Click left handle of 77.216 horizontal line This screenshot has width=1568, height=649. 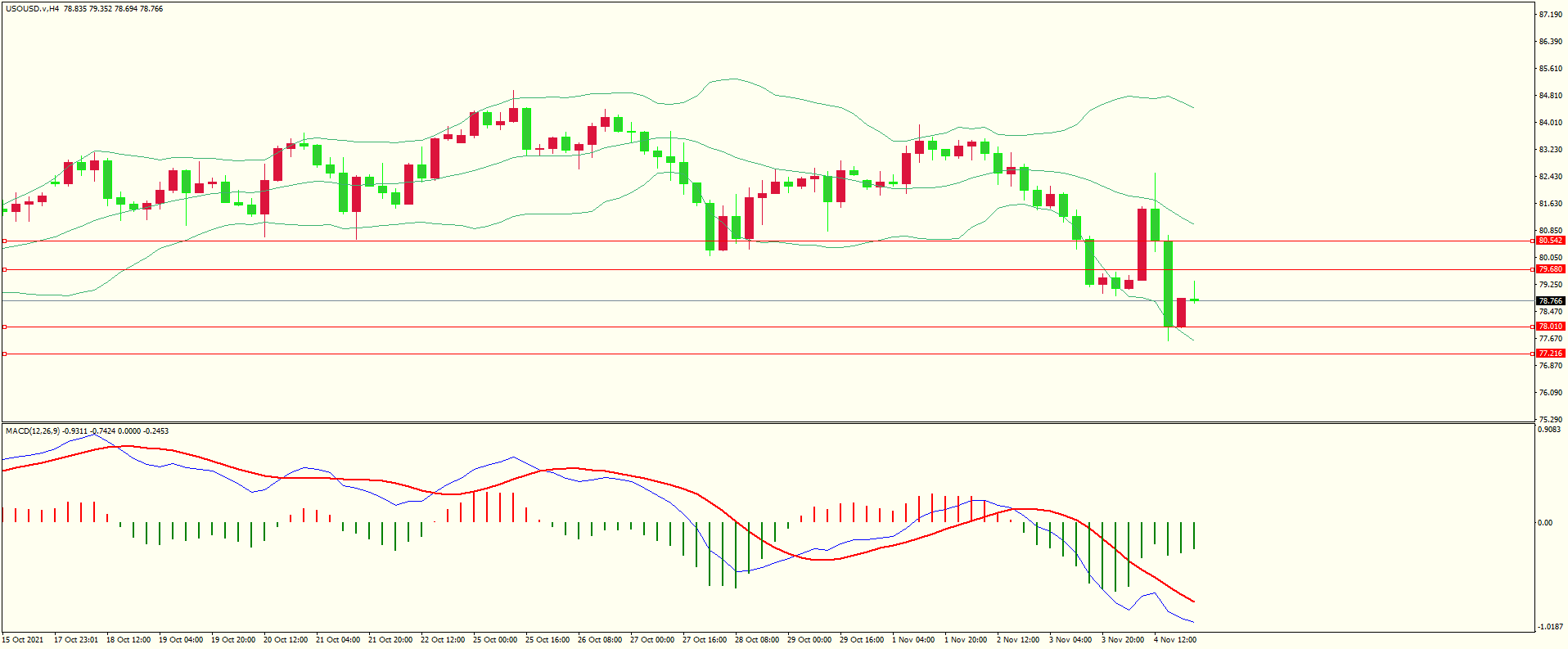point(4,354)
